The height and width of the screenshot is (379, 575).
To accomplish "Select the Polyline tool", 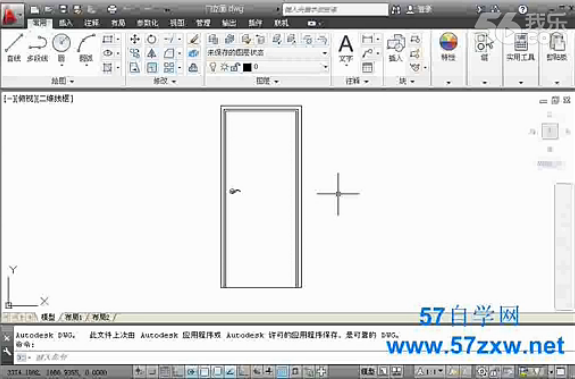I will pos(37,47).
